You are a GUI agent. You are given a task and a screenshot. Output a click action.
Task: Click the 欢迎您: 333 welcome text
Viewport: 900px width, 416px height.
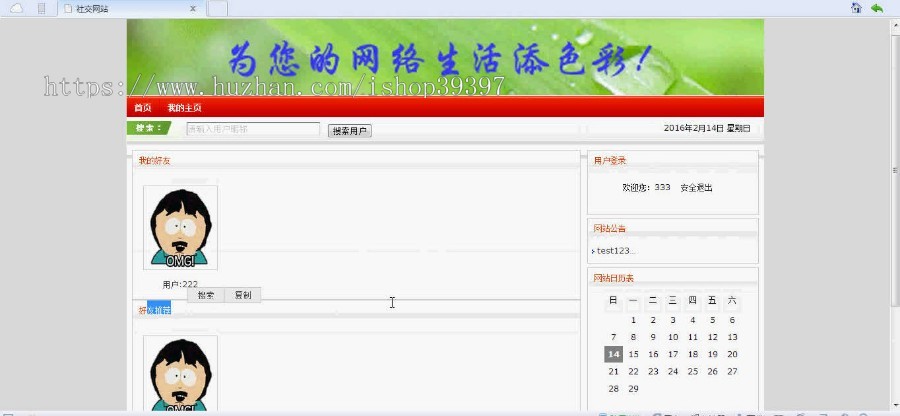tap(646, 188)
